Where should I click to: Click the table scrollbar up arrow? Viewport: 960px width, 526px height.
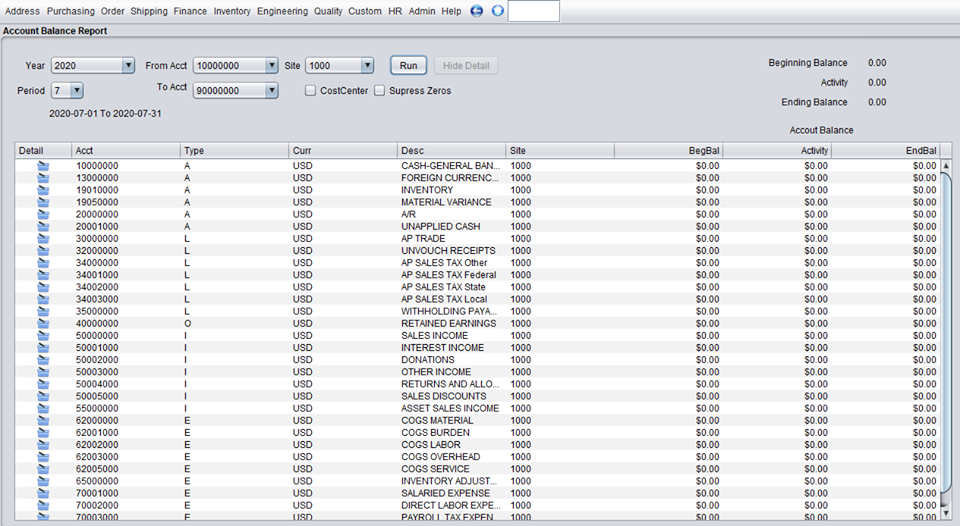946,166
